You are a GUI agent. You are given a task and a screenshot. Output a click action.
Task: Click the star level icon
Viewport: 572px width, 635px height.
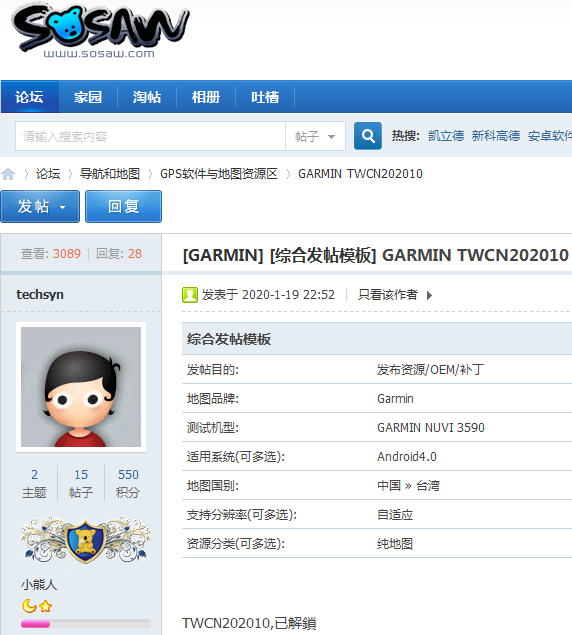point(46,606)
